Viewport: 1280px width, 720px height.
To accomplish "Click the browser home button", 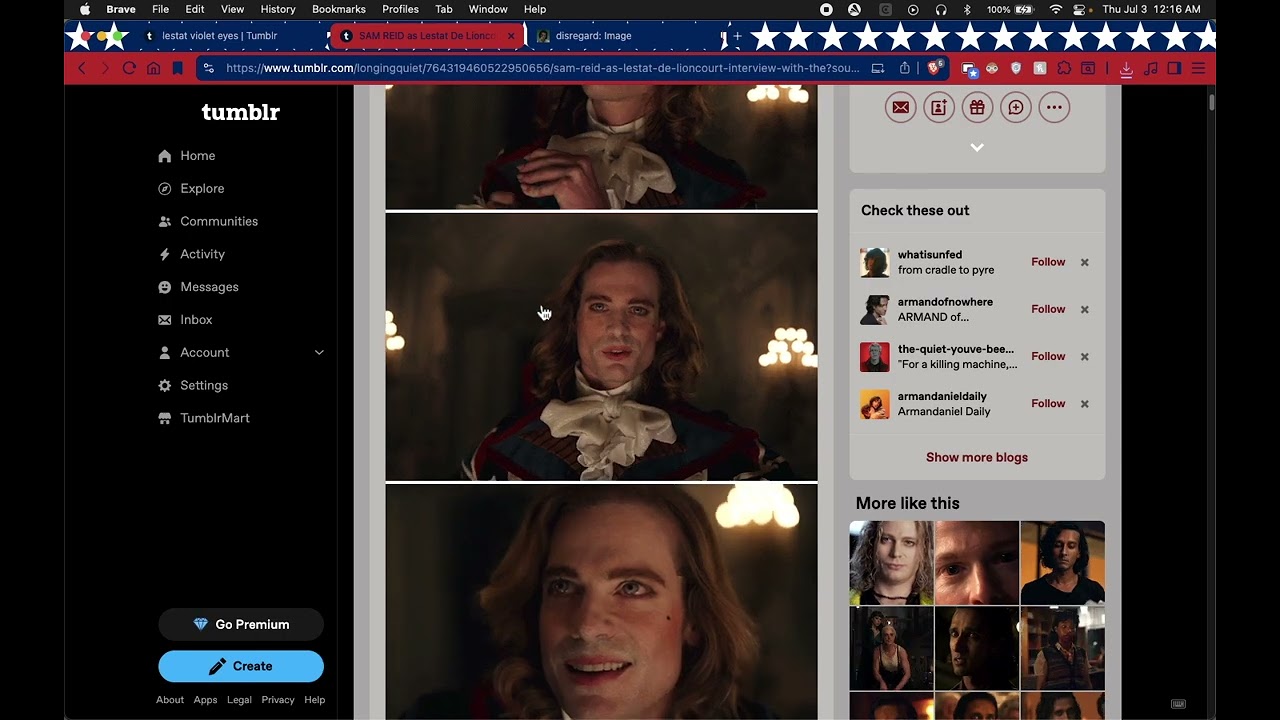I will pyautogui.click(x=153, y=68).
